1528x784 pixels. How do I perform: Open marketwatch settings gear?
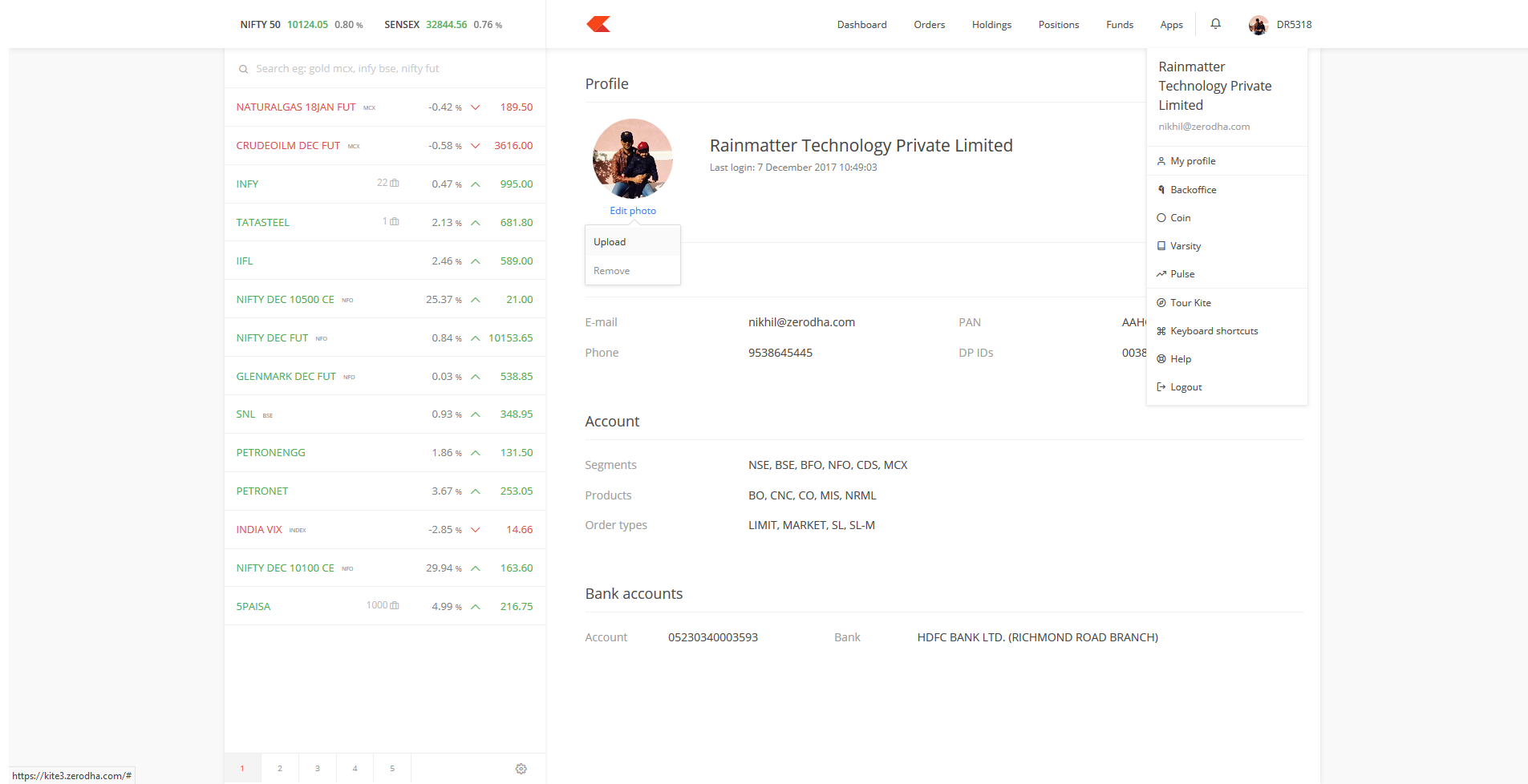click(521, 769)
